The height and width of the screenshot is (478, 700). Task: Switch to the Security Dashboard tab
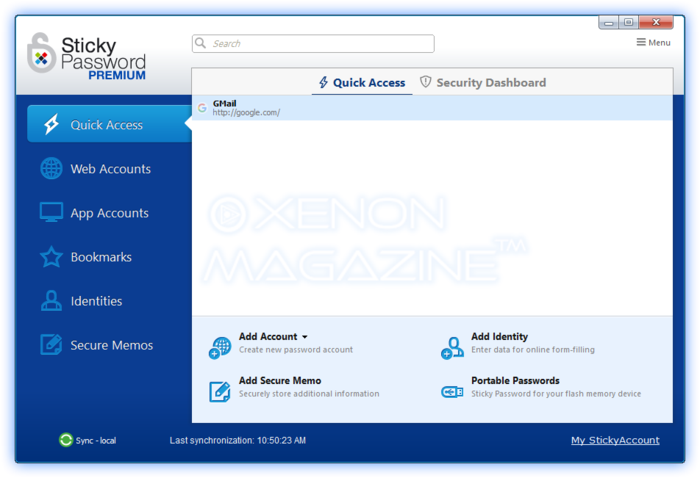[483, 83]
